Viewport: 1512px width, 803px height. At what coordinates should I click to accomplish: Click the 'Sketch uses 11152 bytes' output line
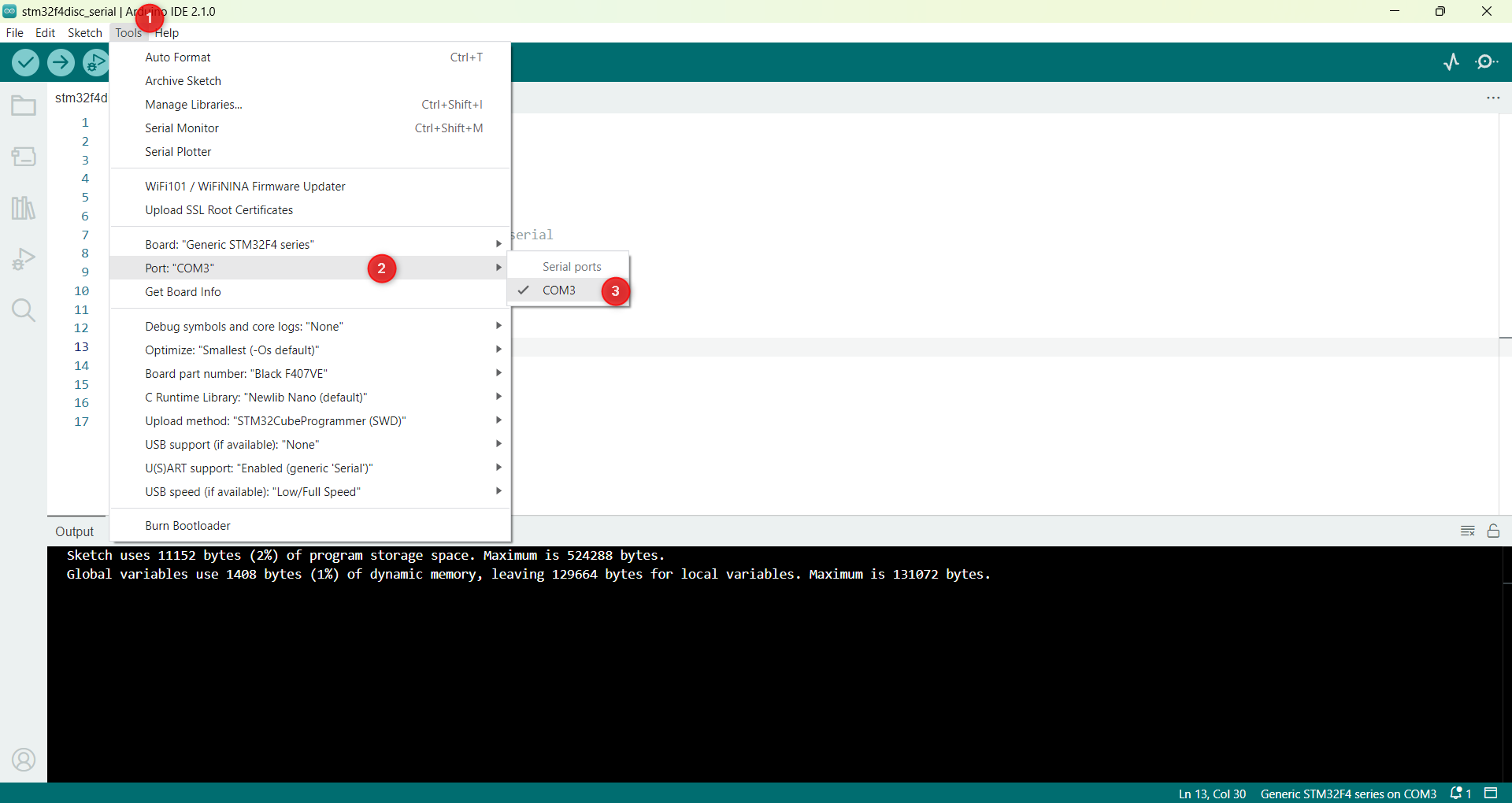point(365,555)
